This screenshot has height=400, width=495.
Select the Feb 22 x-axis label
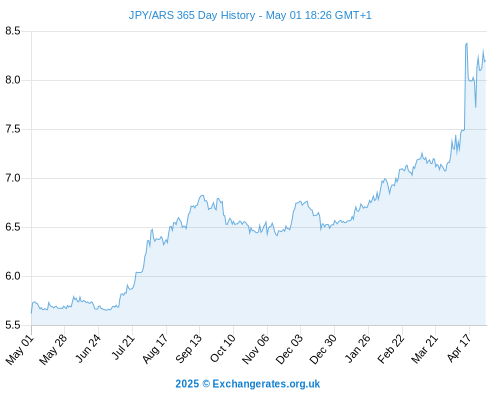(x=391, y=349)
